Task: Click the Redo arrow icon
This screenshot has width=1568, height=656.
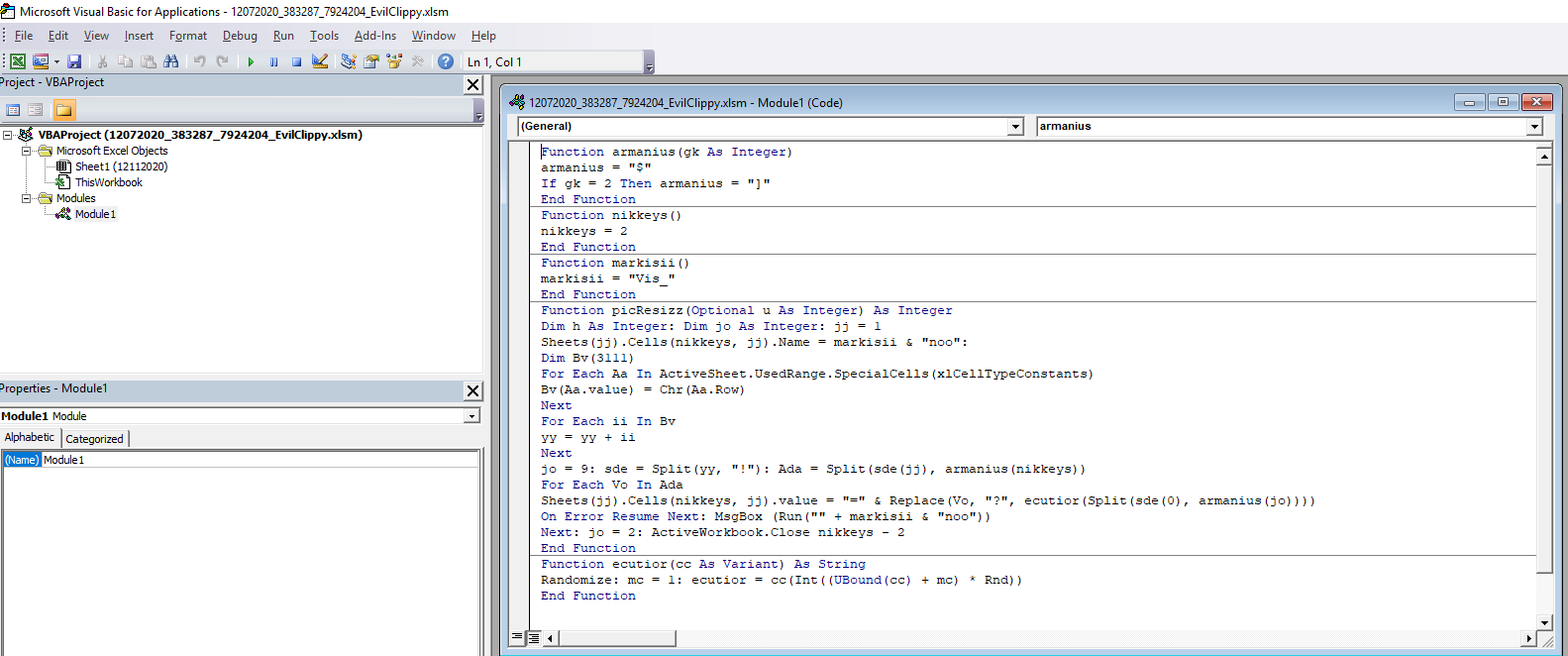Action: 223,61
